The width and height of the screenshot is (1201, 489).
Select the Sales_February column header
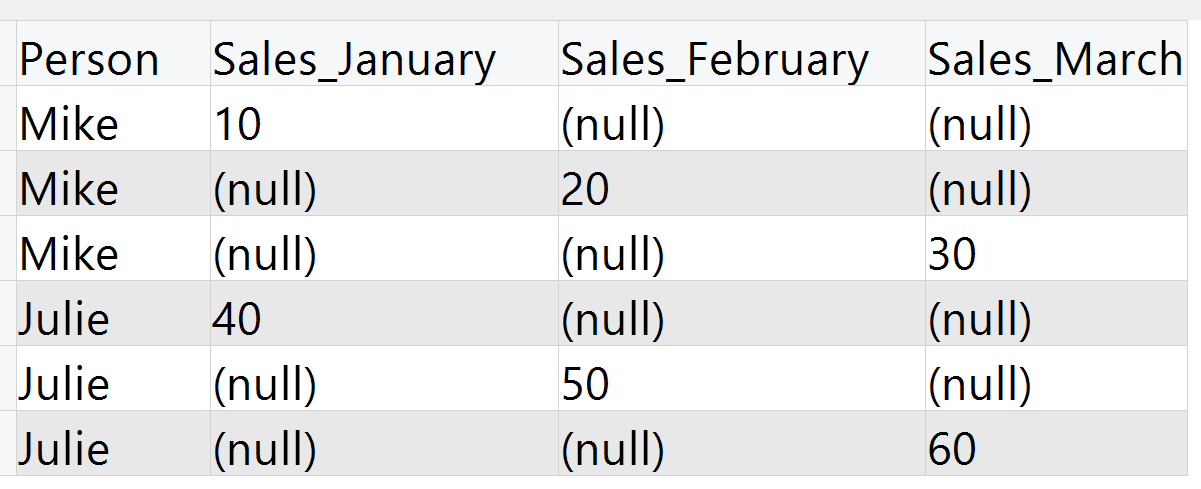[741, 60]
